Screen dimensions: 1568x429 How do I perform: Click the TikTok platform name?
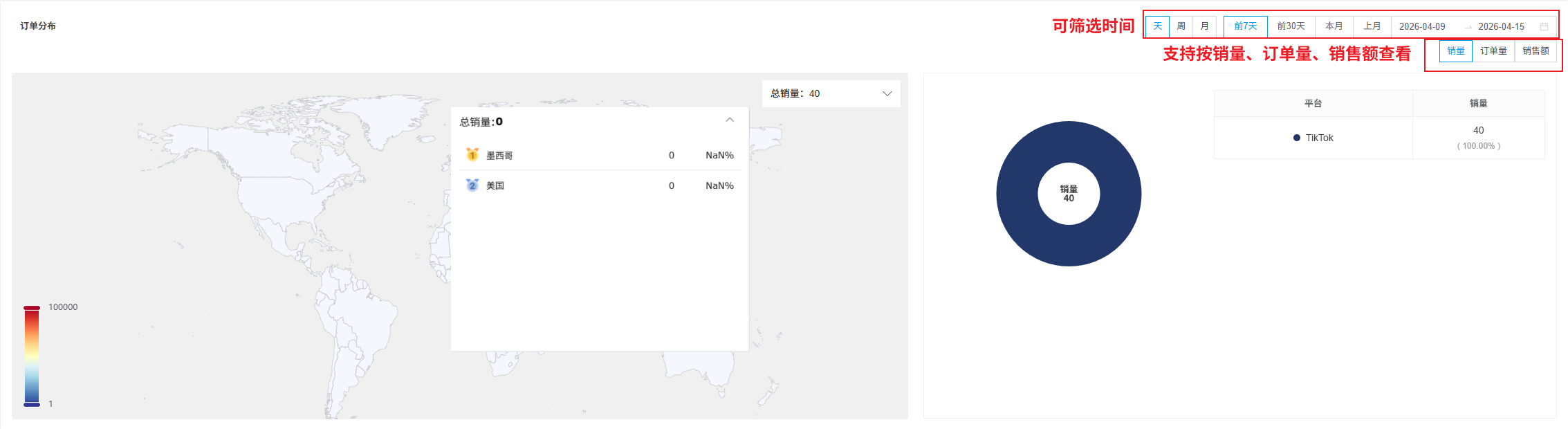click(x=1320, y=138)
